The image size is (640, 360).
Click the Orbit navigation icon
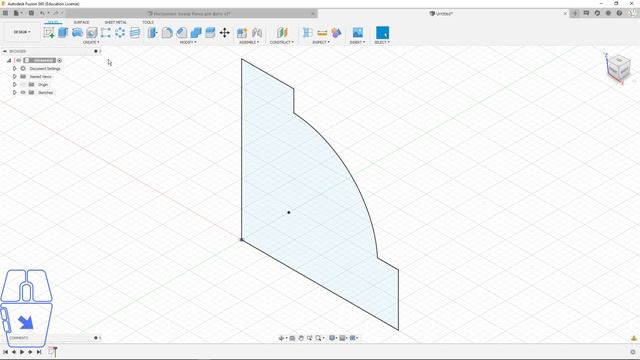pos(281,338)
